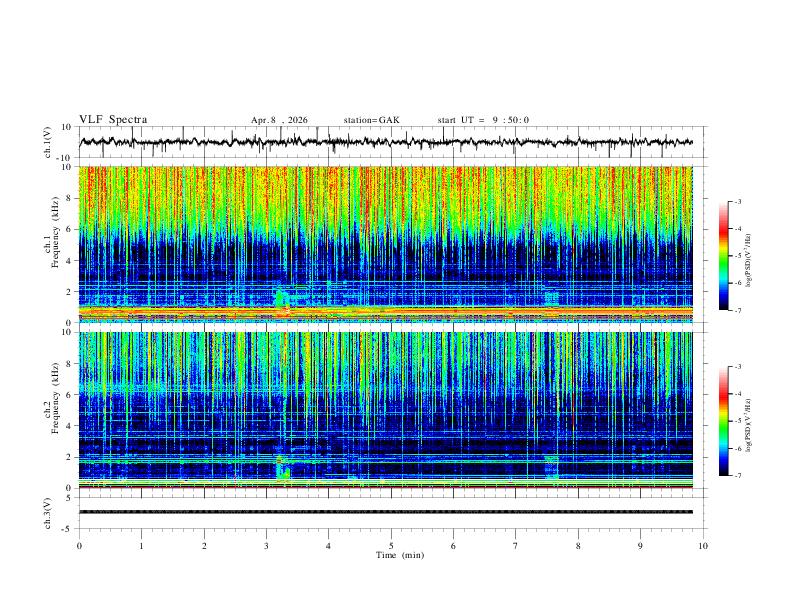Click the ch.2 colorbar '-7' tick label
Image resolution: width=792 pixels, height=612 pixels.
(738, 475)
